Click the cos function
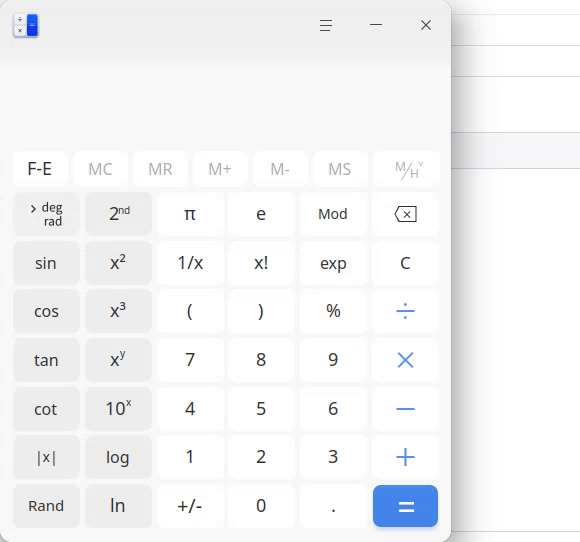Image resolution: width=580 pixels, height=542 pixels. (x=46, y=311)
